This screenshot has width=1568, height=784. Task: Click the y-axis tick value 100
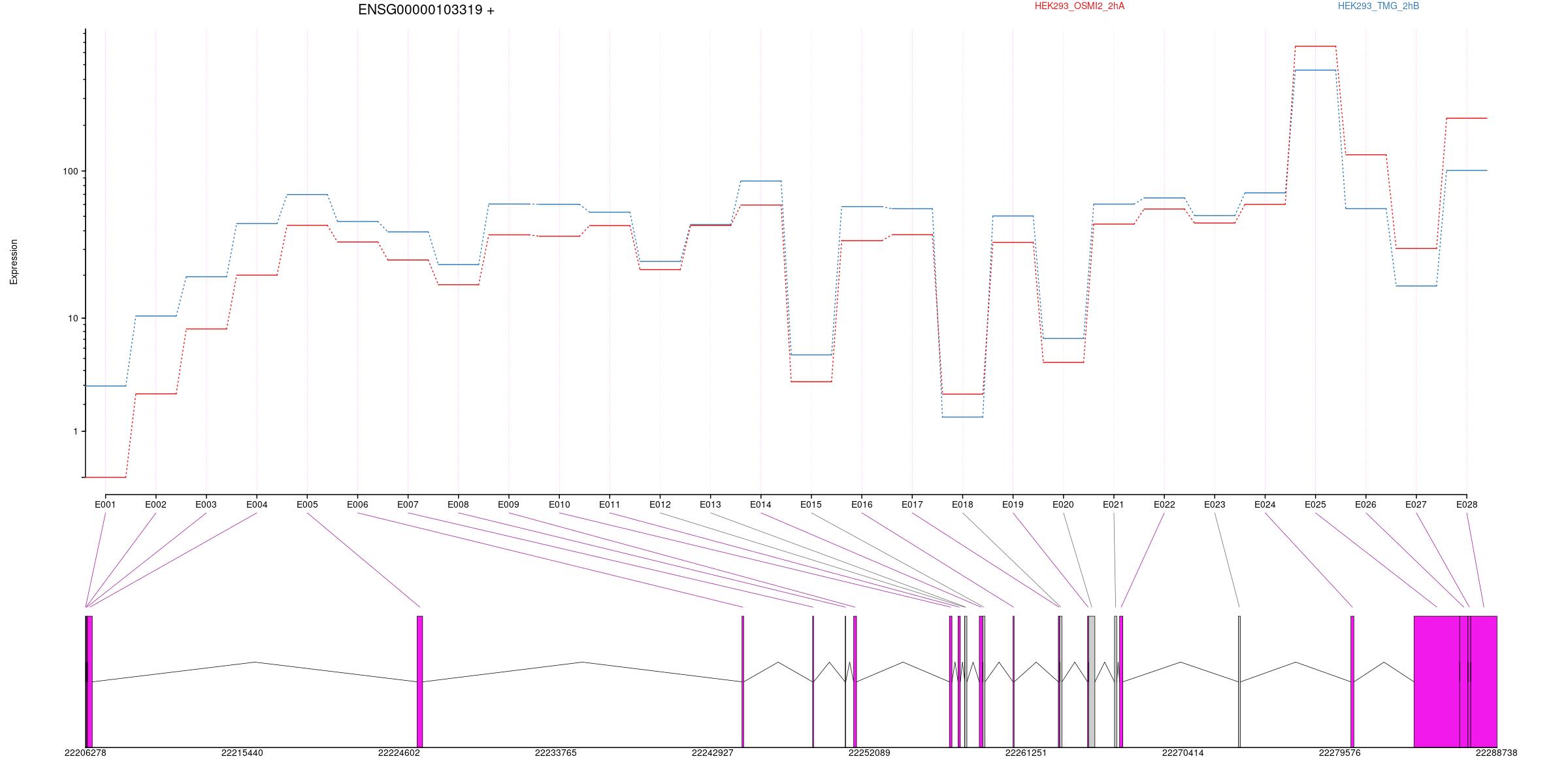tap(70, 171)
